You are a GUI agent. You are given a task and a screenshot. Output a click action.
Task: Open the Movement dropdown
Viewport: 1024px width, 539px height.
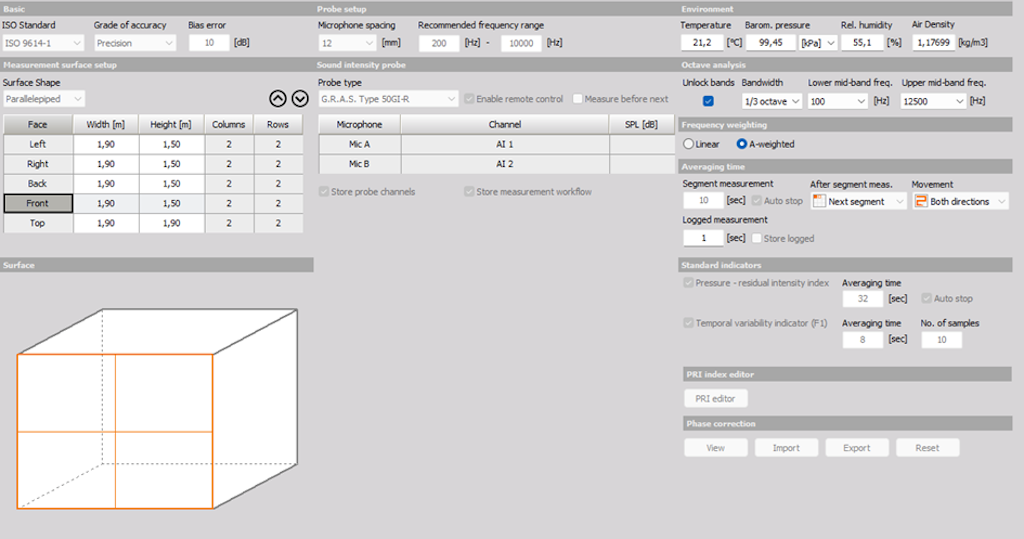click(x=961, y=201)
